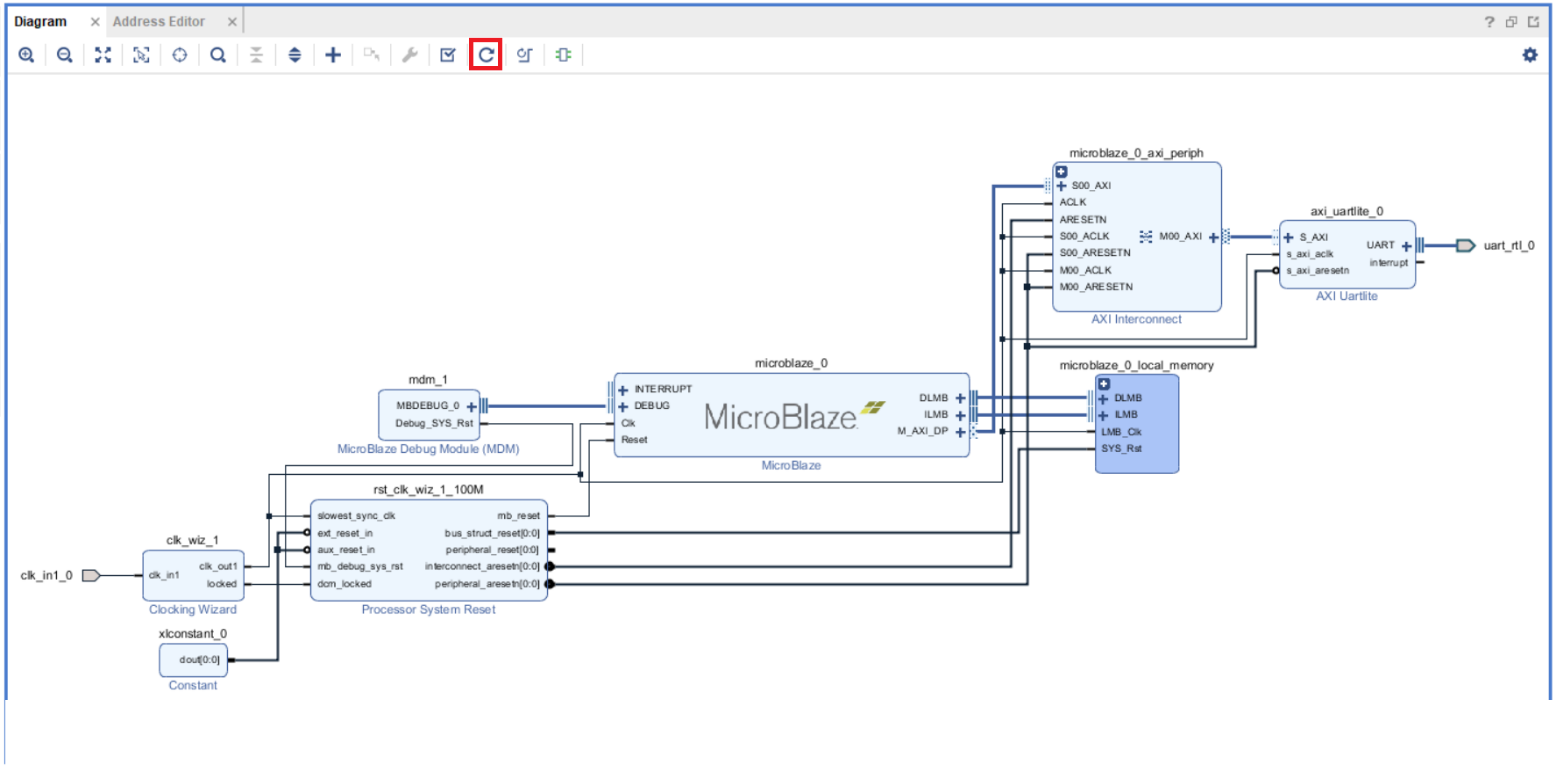
Task: Expand the ILMB pin on microblaze_0_local_memory
Action: pyautogui.click(x=1104, y=415)
